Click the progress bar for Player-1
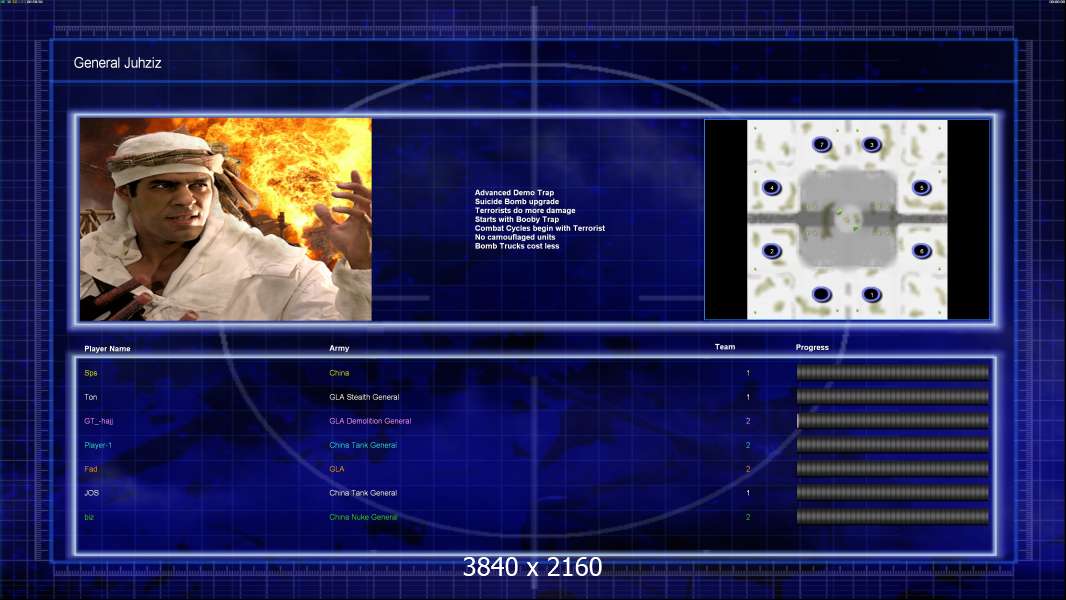This screenshot has height=600, width=1066. click(x=893, y=445)
